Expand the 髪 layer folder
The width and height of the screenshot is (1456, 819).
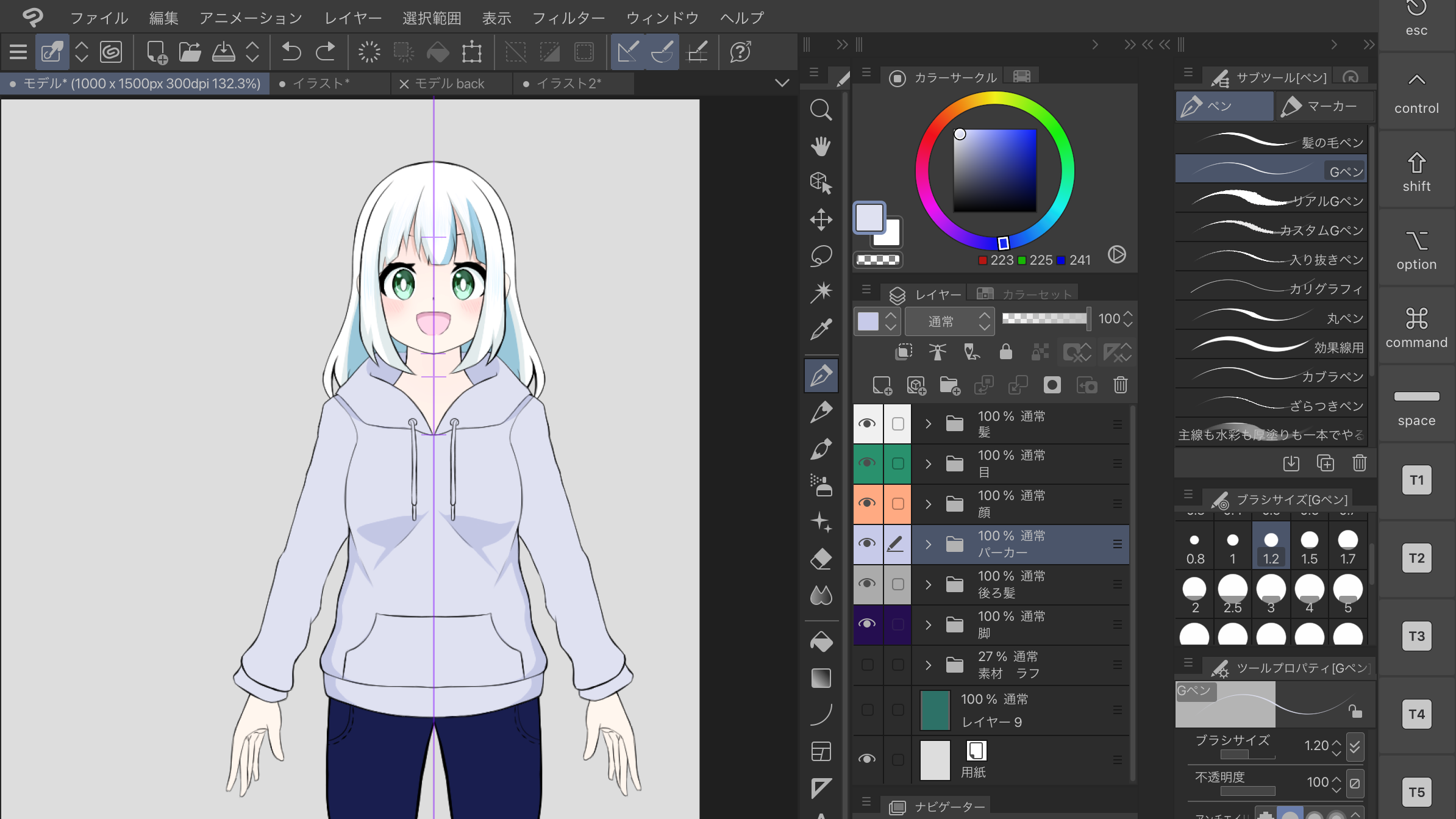point(928,424)
